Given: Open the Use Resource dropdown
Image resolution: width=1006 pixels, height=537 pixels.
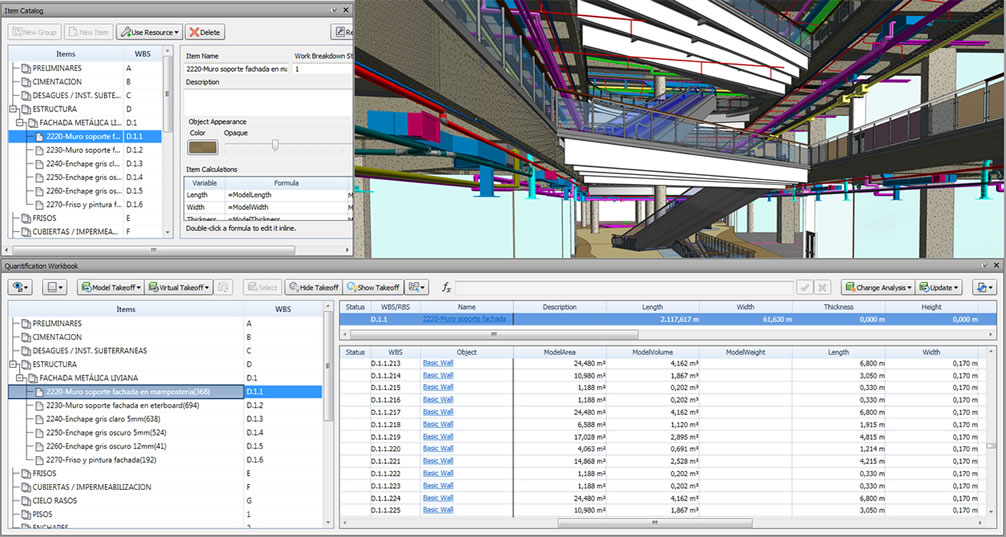Looking at the screenshot, I should [x=148, y=32].
